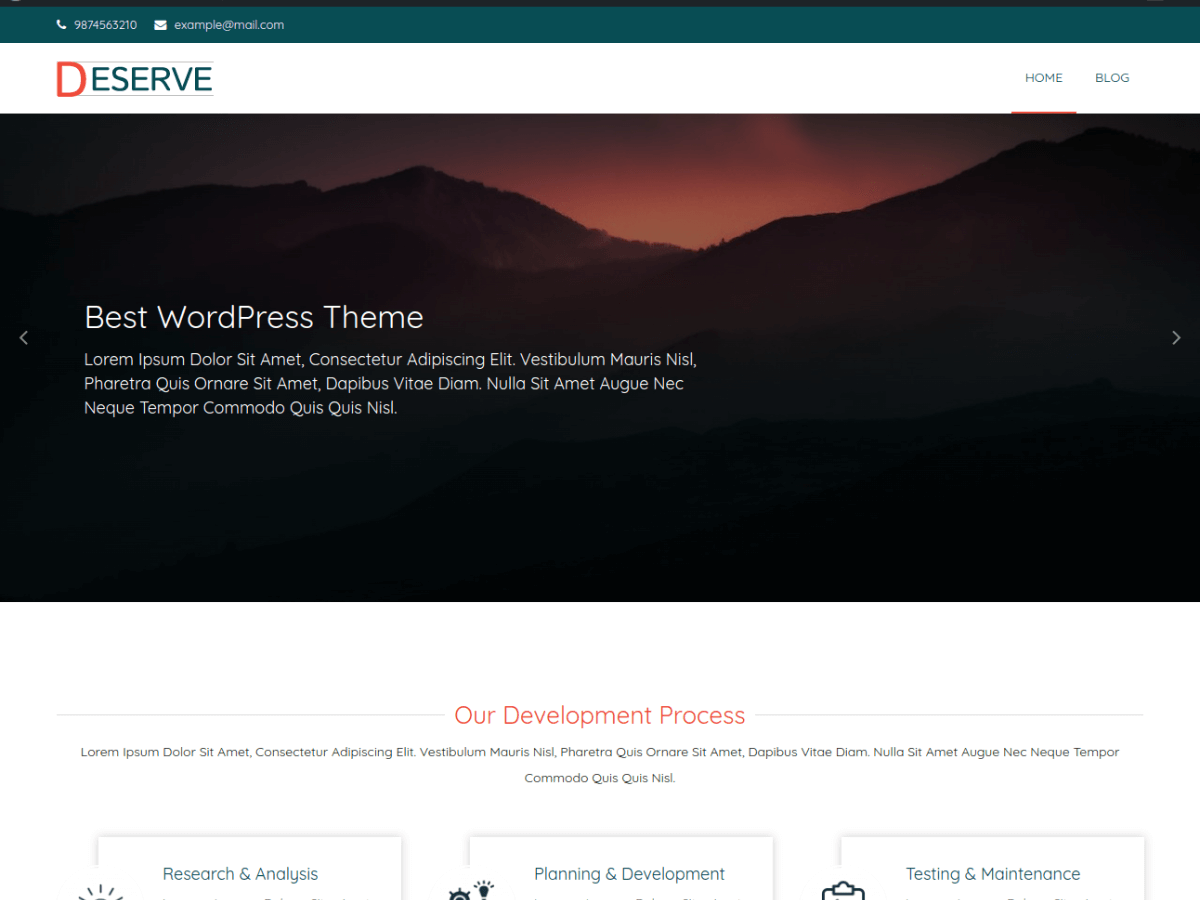Click the example@mail.com email address
This screenshot has width=1200, height=900.
229,25
